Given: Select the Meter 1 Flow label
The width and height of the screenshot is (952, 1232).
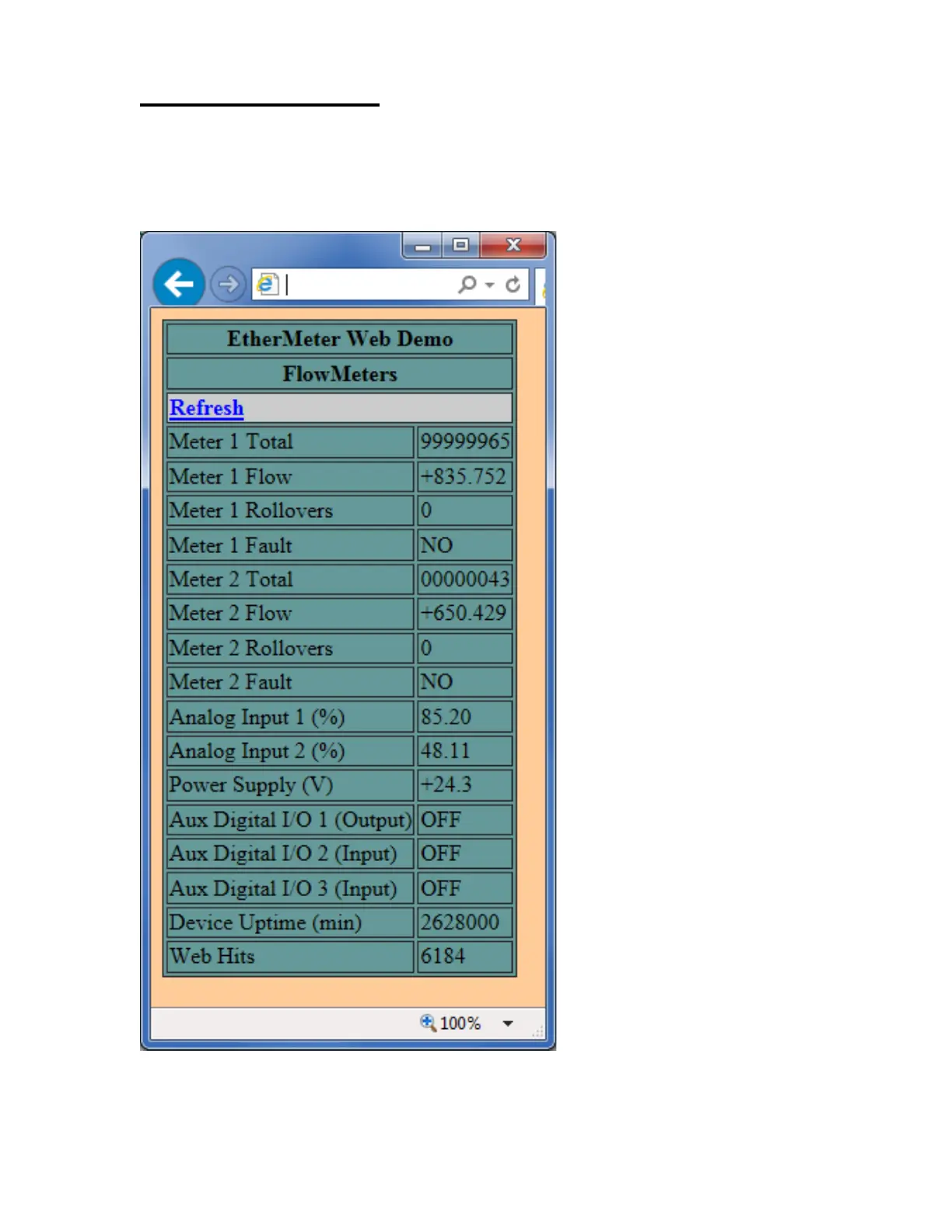Looking at the screenshot, I should tap(230, 476).
